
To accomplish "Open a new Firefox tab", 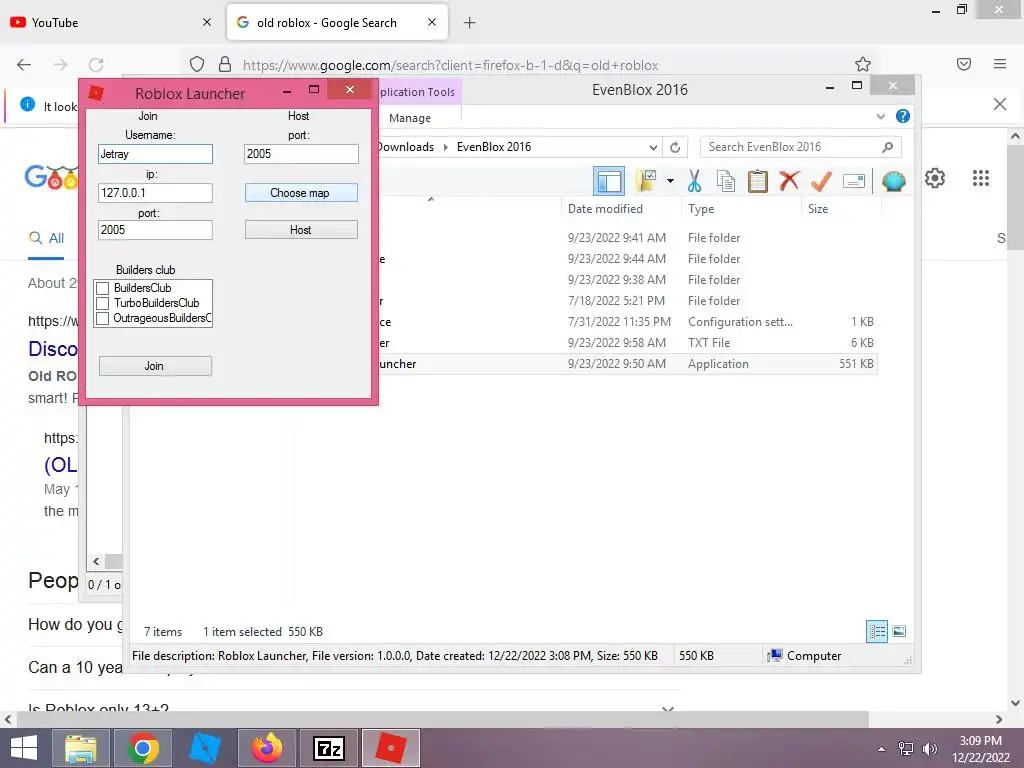I will pyautogui.click(x=470, y=23).
